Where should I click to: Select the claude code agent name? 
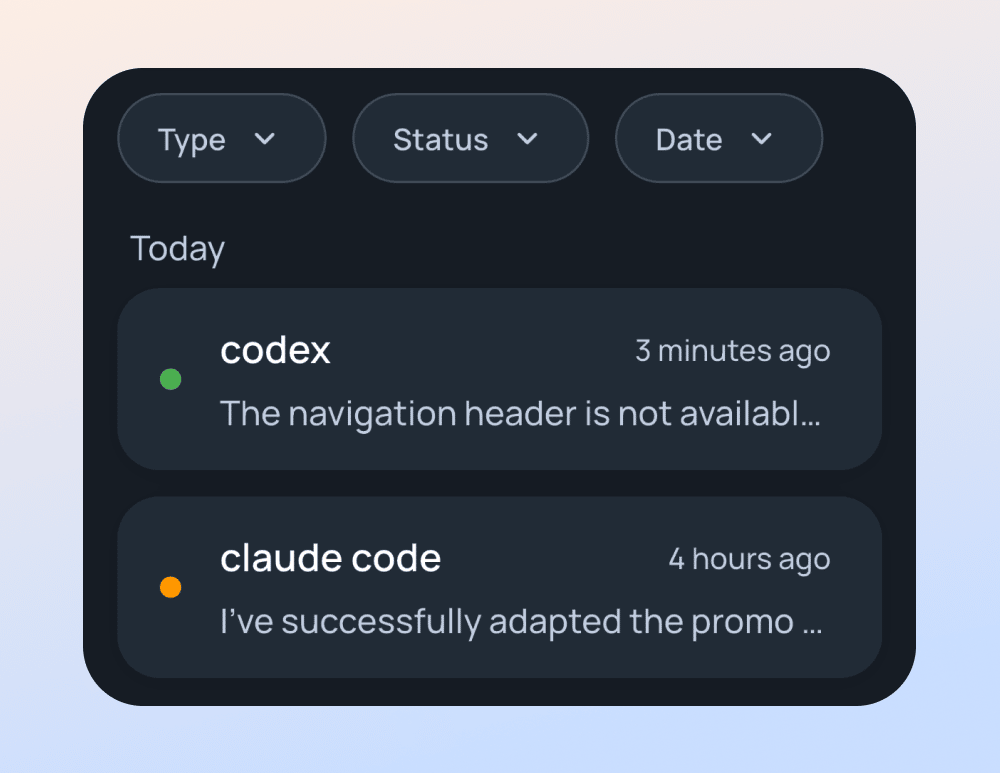331,558
